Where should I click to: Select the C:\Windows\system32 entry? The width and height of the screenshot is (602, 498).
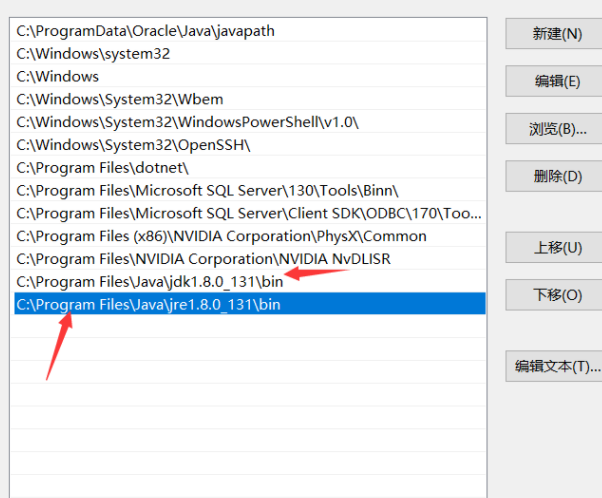click(250, 54)
